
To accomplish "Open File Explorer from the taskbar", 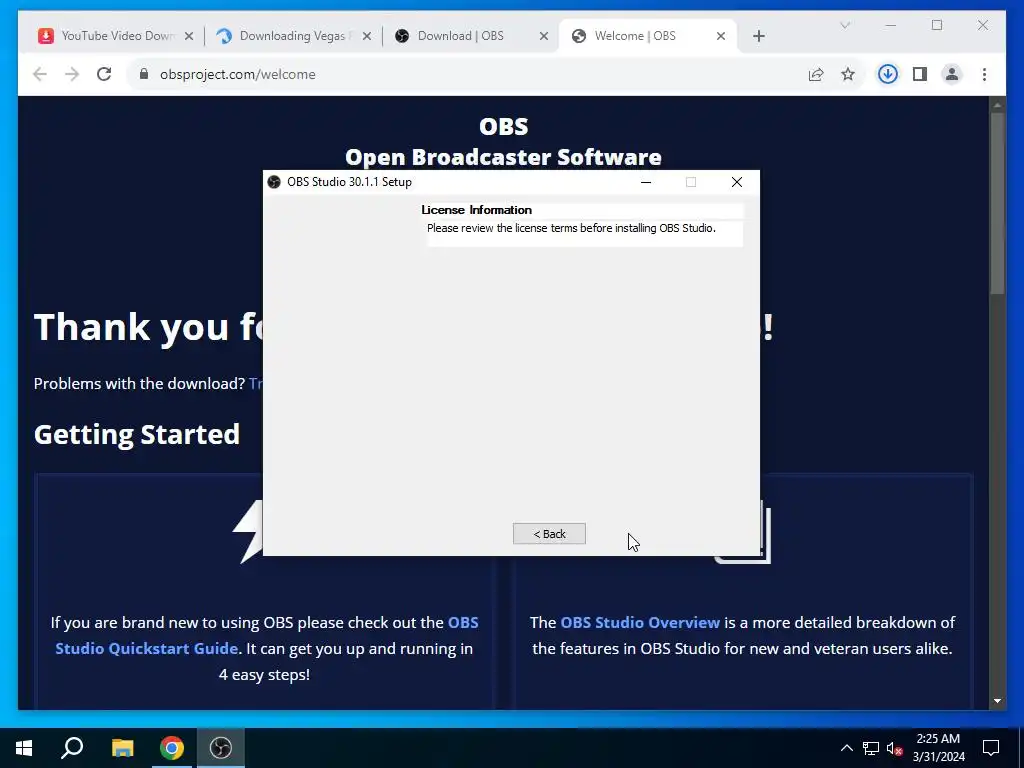I will pos(122,748).
